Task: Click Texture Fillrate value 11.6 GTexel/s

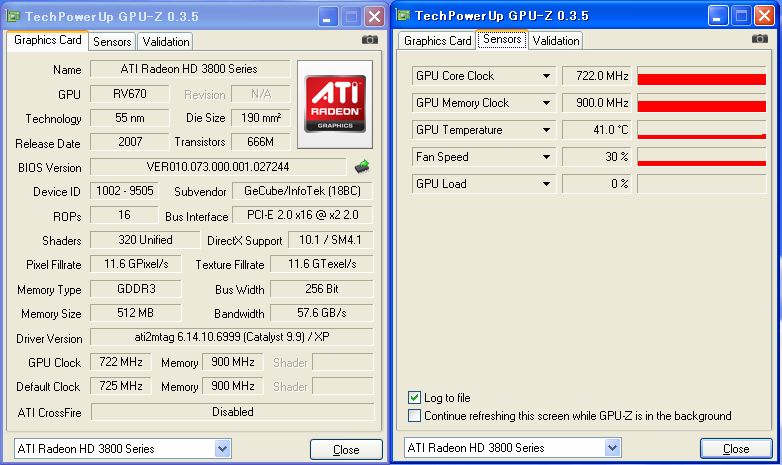Action: pyautogui.click(x=322, y=264)
